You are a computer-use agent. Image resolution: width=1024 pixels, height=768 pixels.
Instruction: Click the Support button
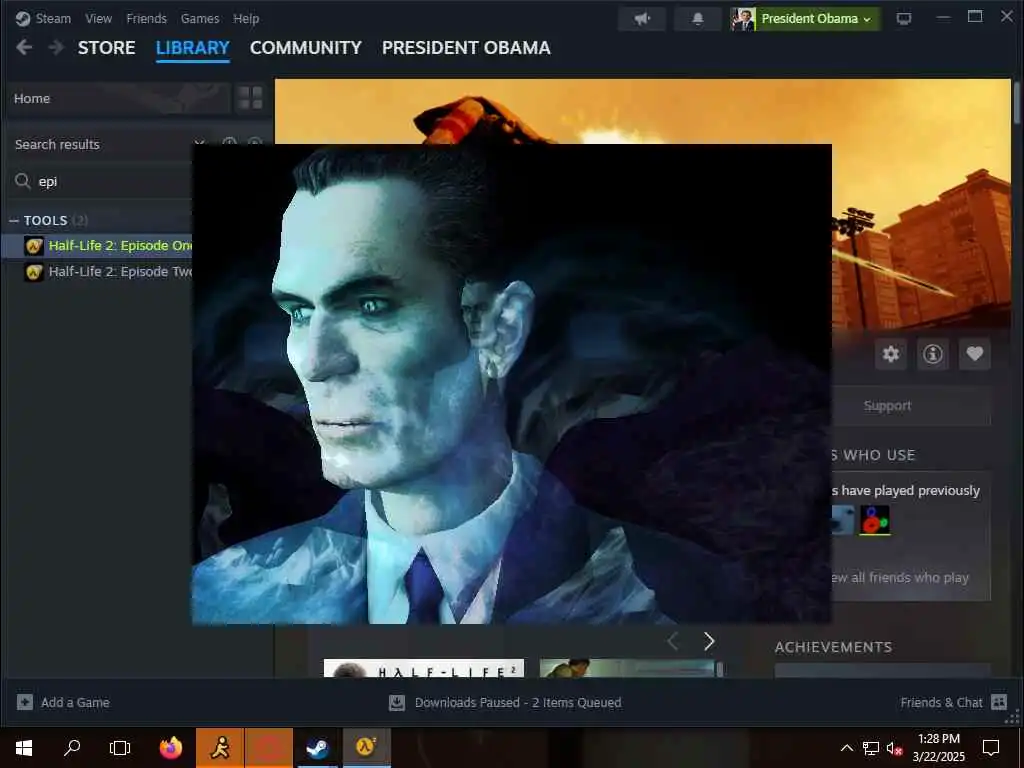coord(911,406)
